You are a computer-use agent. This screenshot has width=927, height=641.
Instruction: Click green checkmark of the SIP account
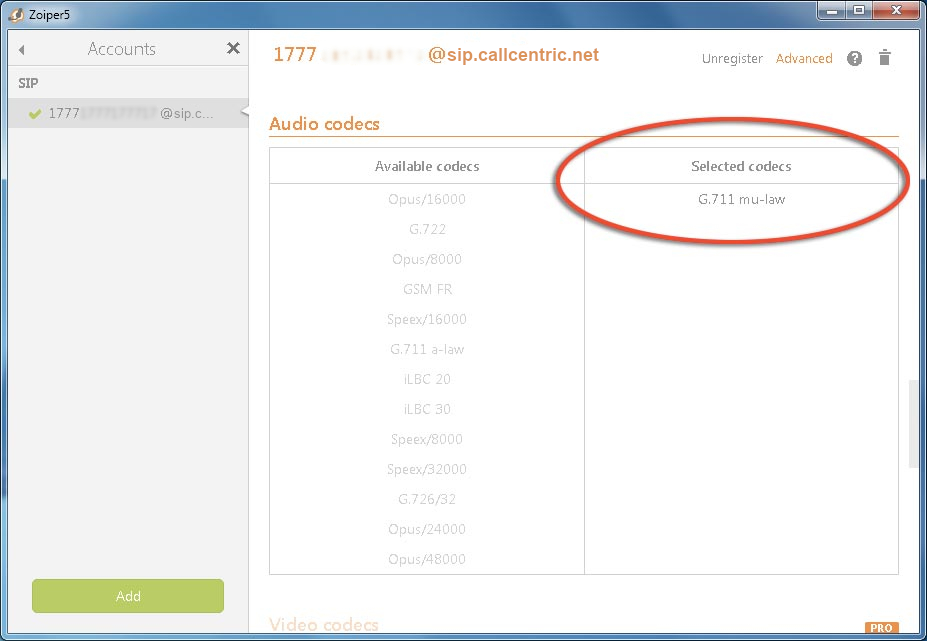click(x=35, y=114)
